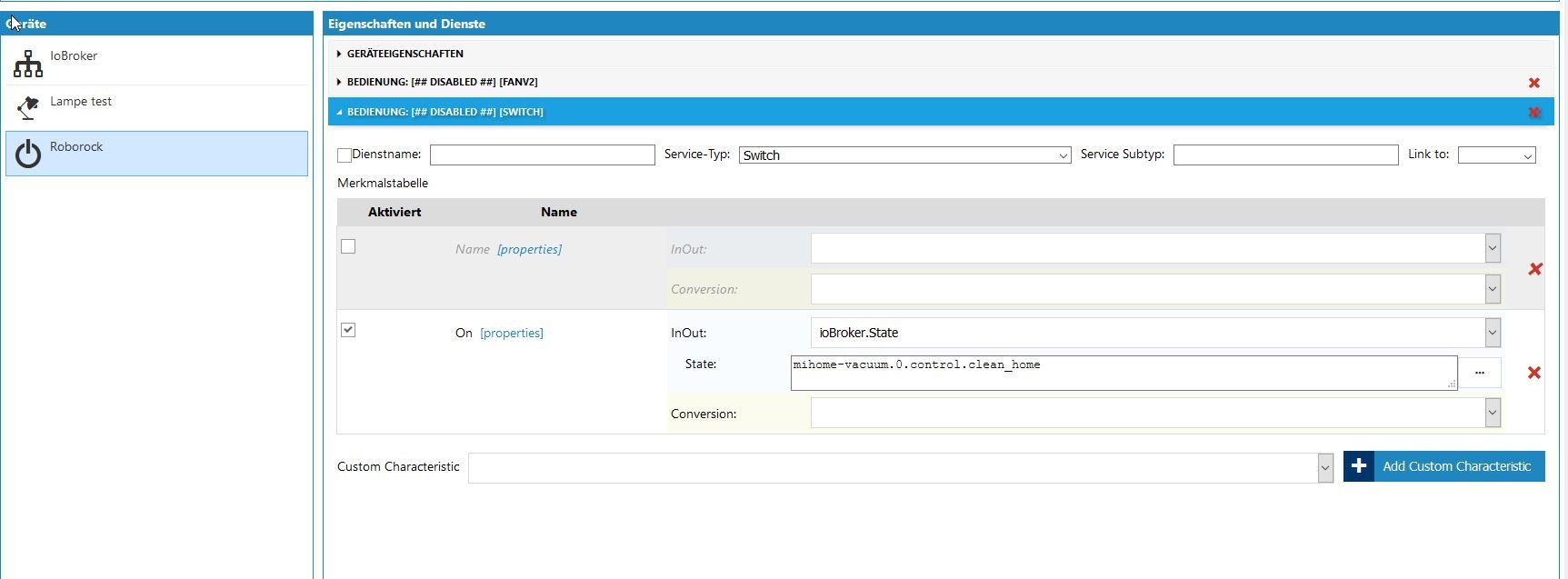This screenshot has width=1568, height=579.
Task: Remove the On characteristic row
Action: (x=1534, y=373)
